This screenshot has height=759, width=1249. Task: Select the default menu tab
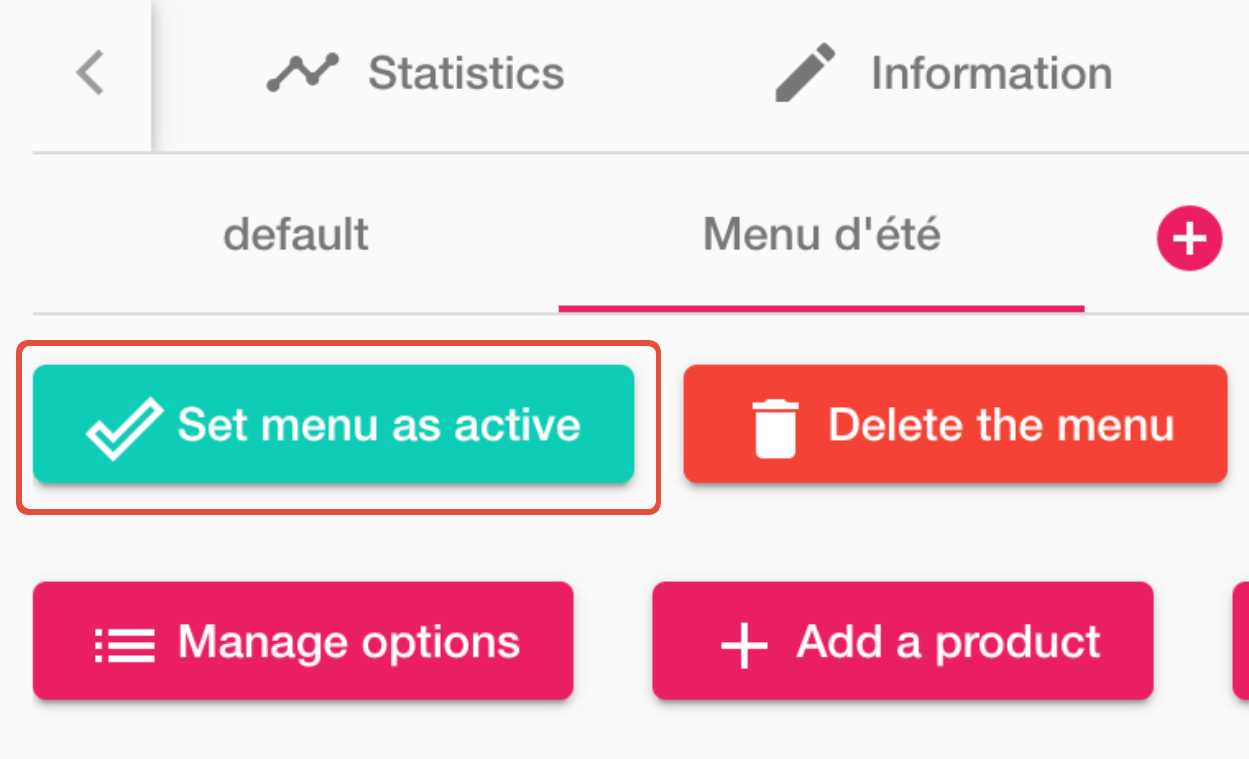[x=296, y=236]
